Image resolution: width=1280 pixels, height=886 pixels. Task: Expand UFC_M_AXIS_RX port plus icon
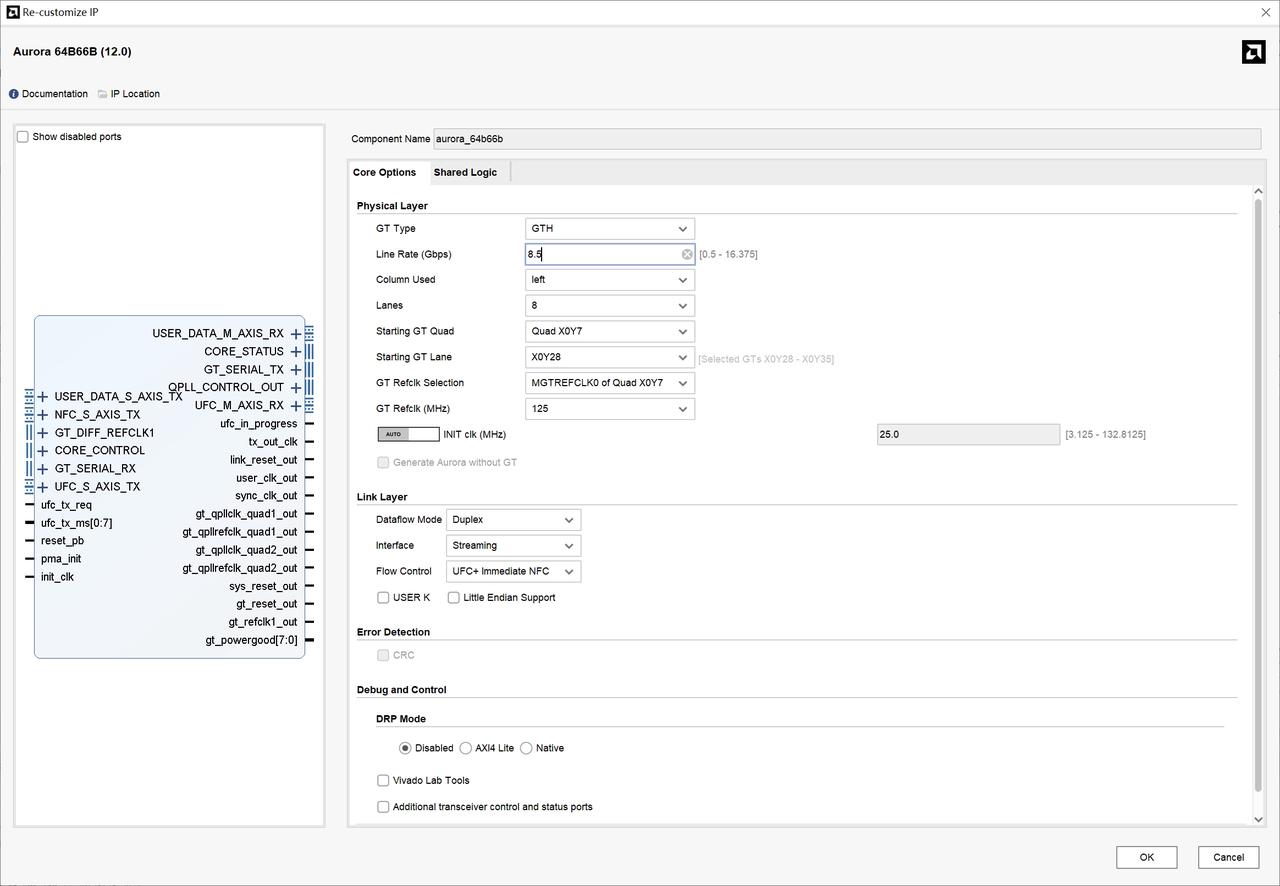tap(296, 406)
